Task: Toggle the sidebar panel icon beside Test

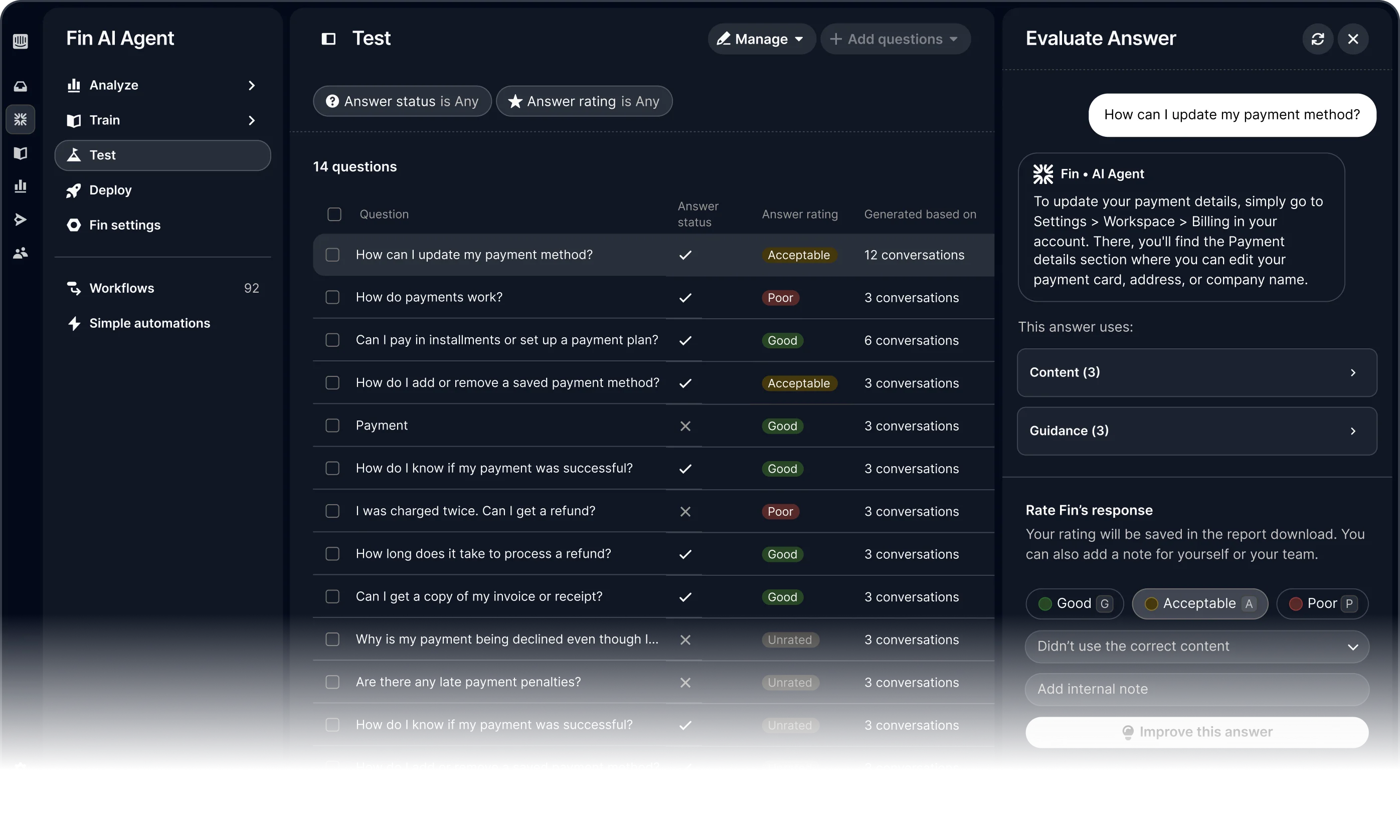Action: (328, 39)
